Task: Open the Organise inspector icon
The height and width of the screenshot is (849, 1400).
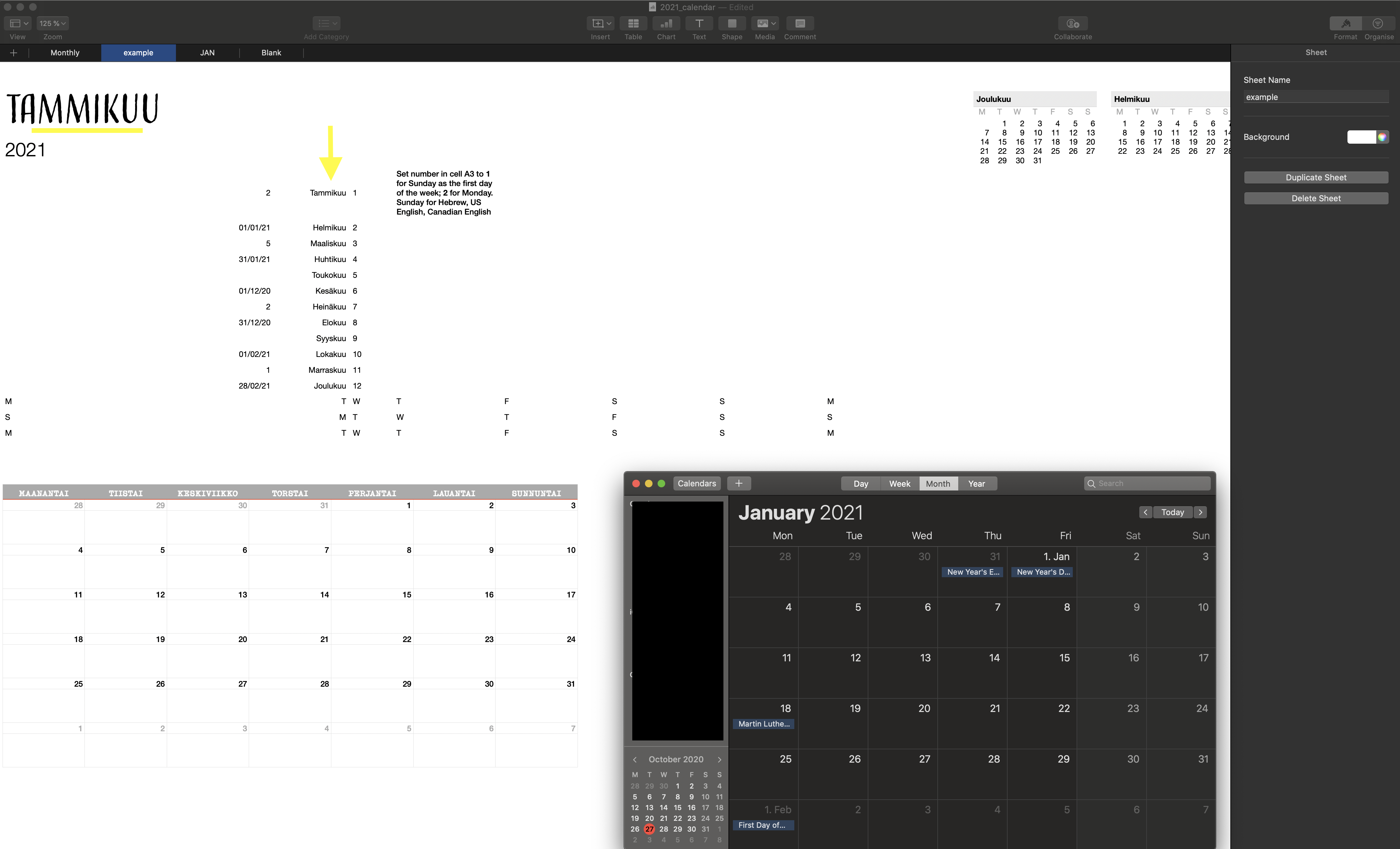Action: 1378,23
